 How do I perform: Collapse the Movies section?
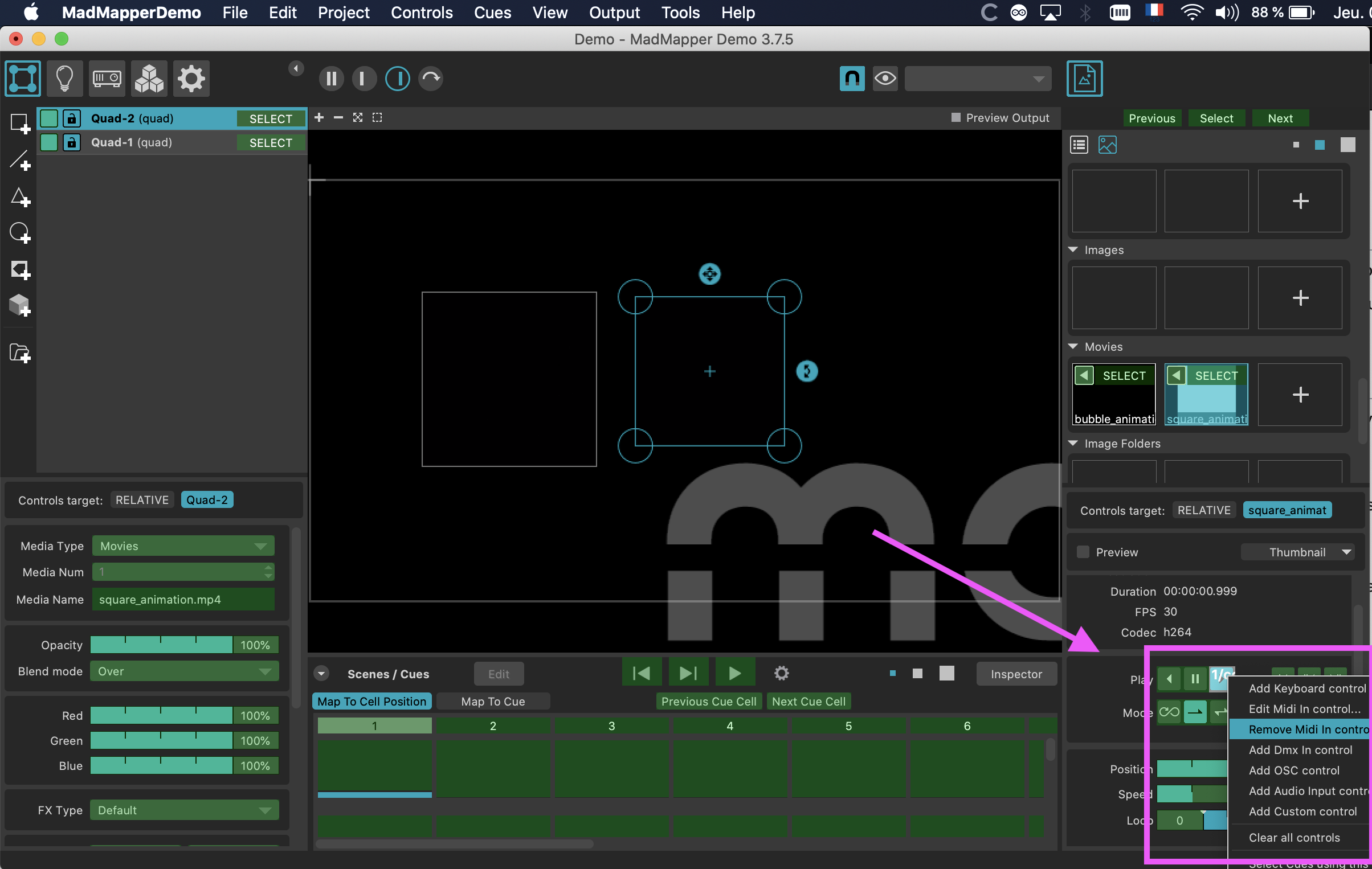coord(1073,346)
